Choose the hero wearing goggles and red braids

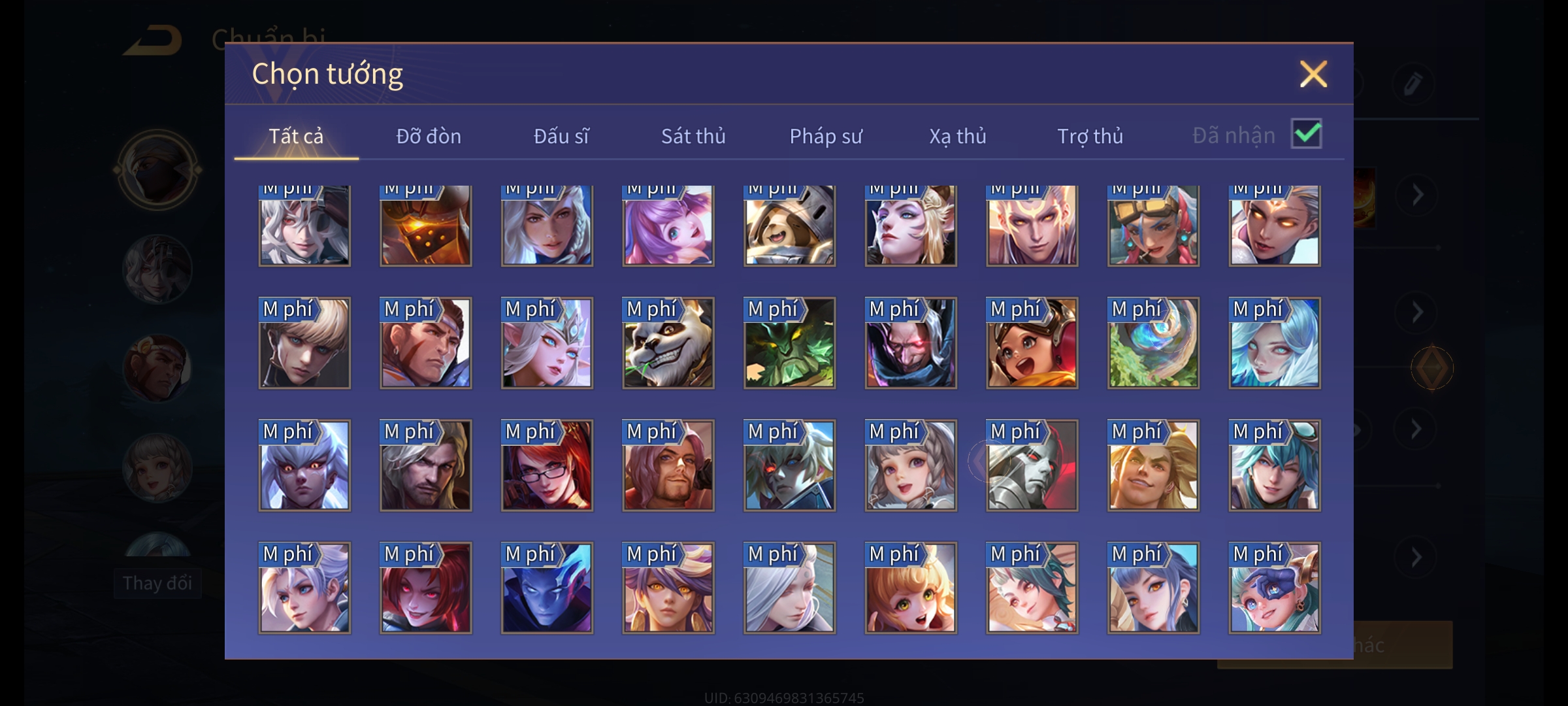click(1153, 226)
